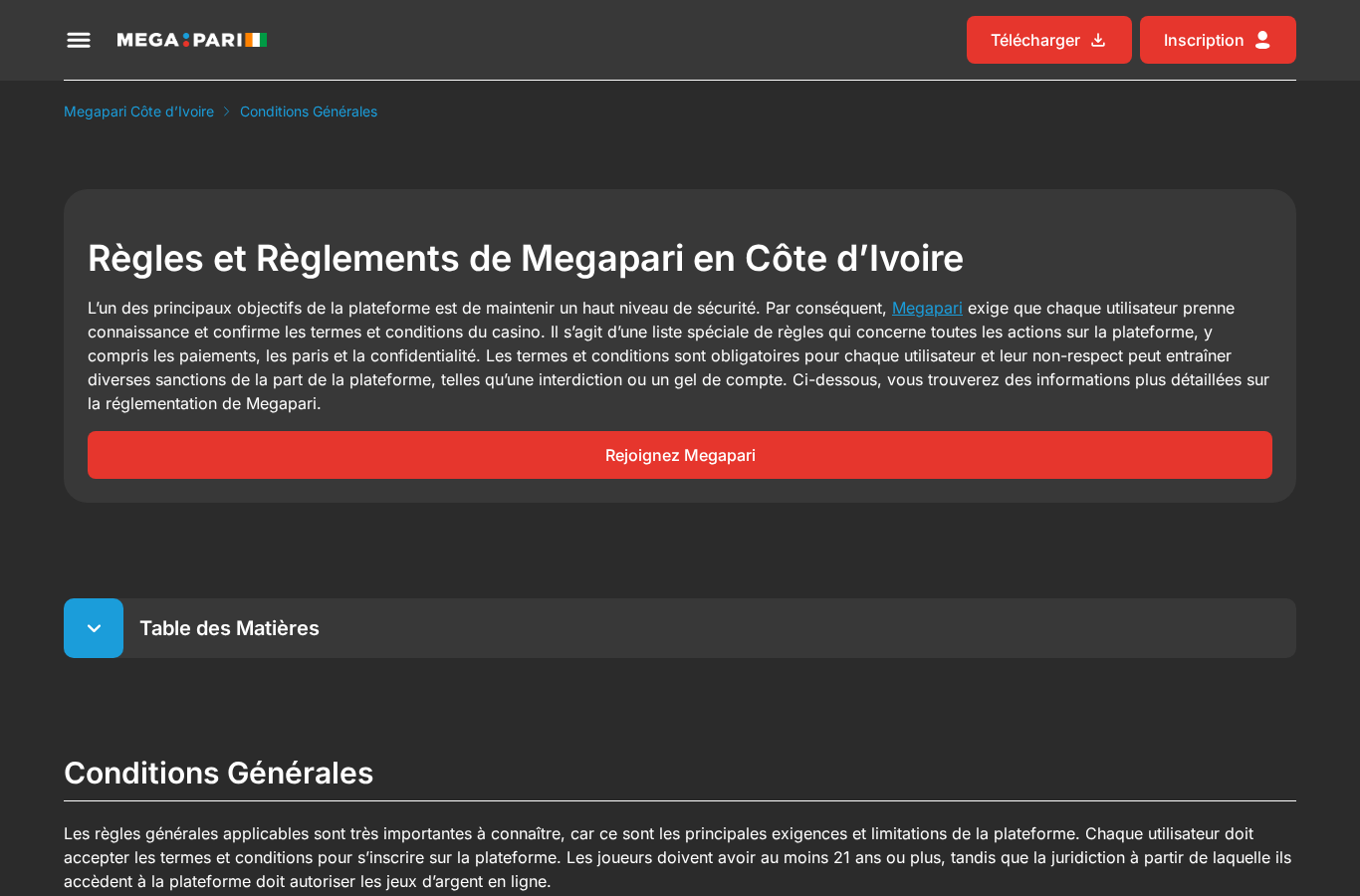Screen dimensions: 1360x896
Task: Click the Télécharger download button
Action: click(x=1048, y=40)
